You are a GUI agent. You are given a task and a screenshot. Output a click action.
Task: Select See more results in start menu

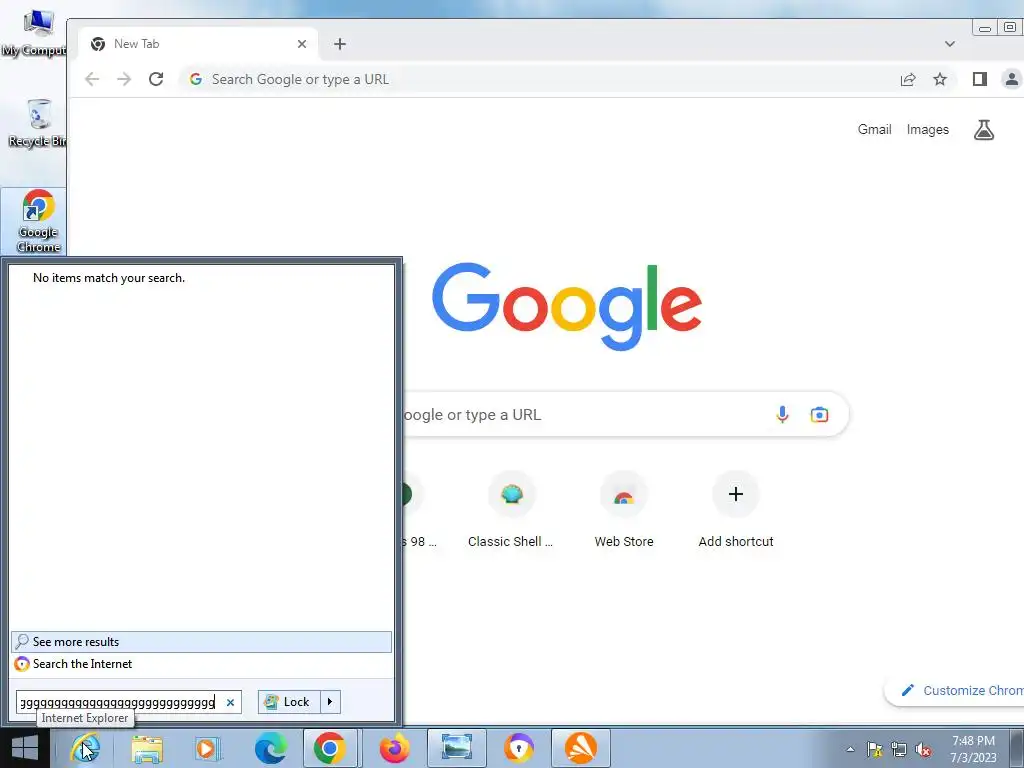tap(201, 641)
